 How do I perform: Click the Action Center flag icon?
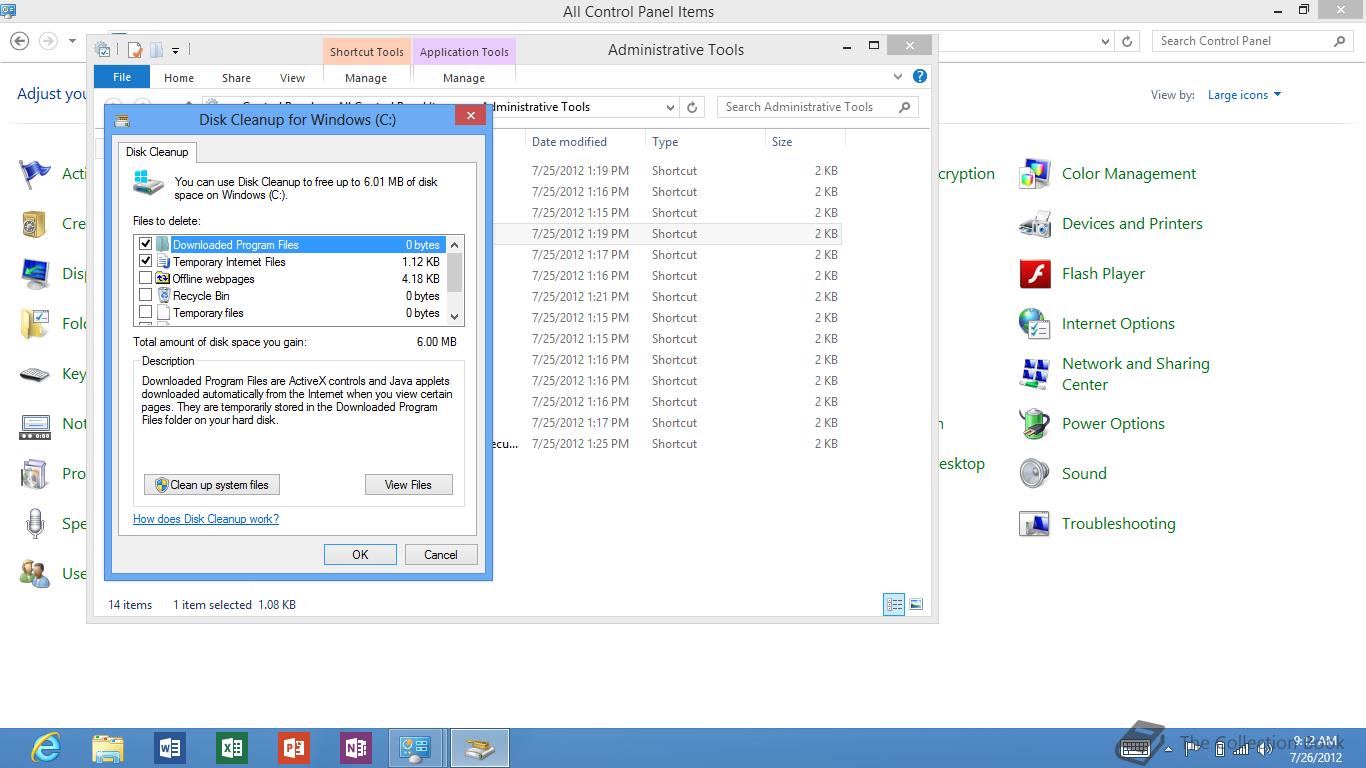pos(35,174)
